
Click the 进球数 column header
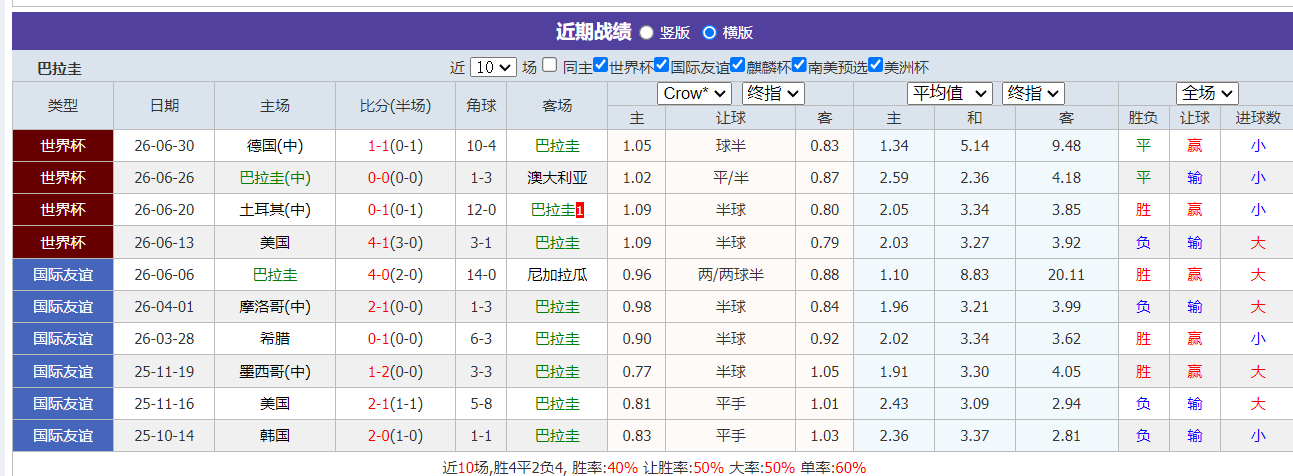pyautogui.click(x=1258, y=118)
